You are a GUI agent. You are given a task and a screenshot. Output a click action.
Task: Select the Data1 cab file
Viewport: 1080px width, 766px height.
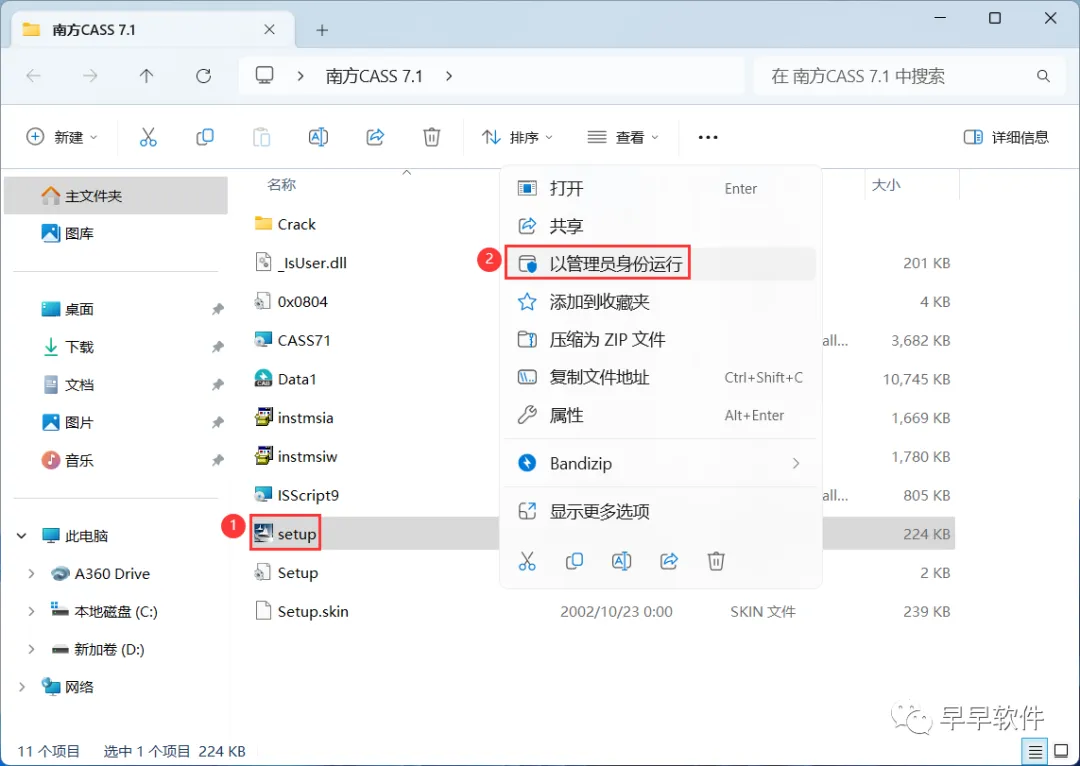[285, 379]
